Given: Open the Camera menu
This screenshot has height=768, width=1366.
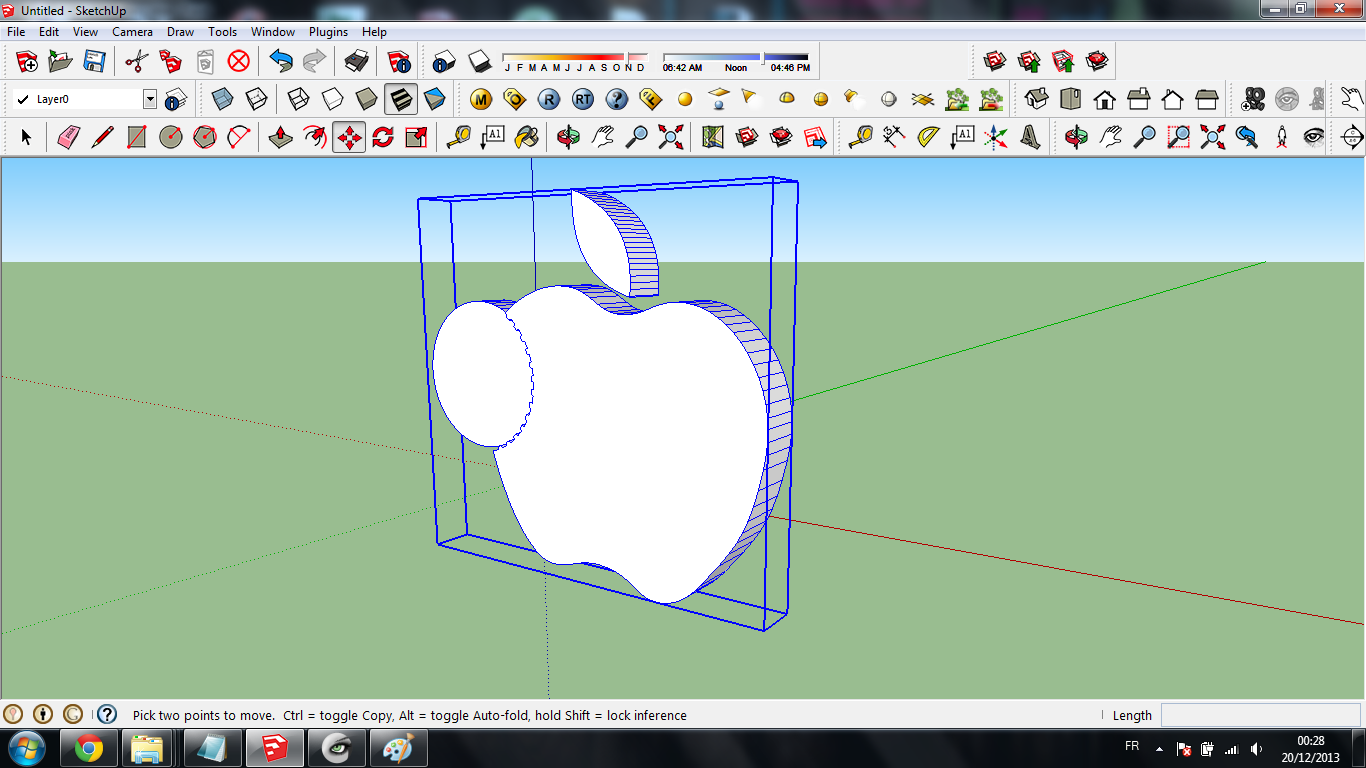Looking at the screenshot, I should tap(132, 32).
